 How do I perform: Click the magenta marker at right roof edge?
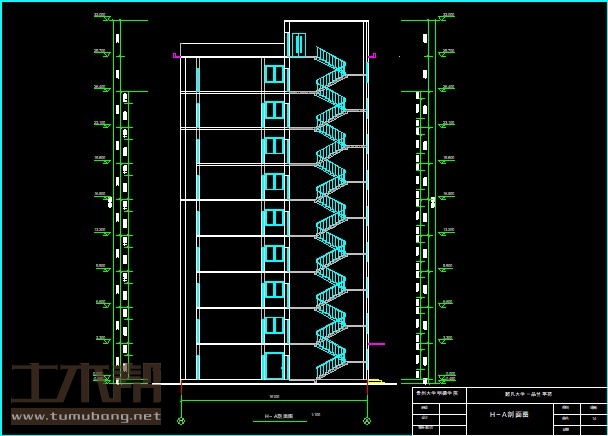tap(373, 57)
